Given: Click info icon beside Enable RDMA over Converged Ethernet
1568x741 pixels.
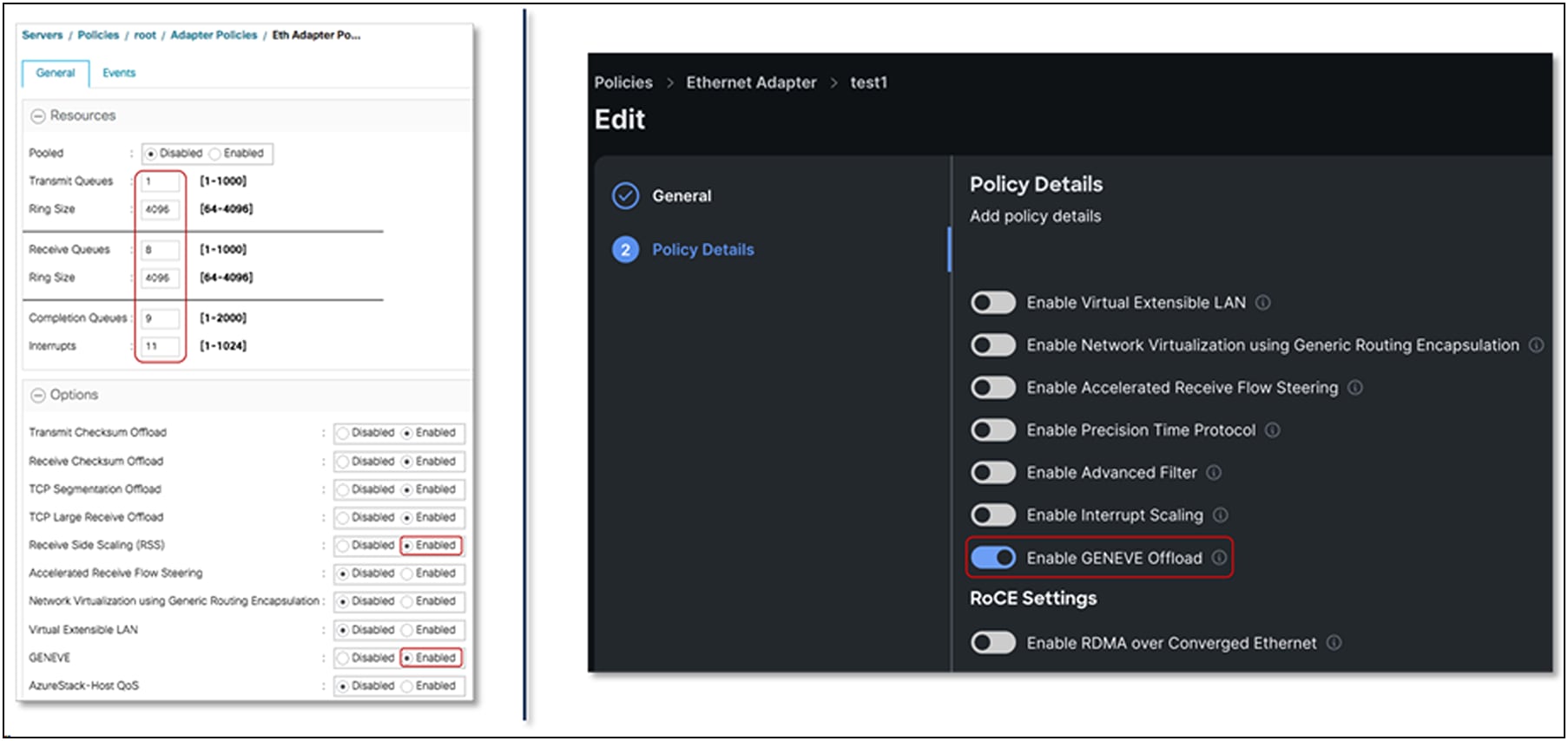Looking at the screenshot, I should click(x=1334, y=643).
